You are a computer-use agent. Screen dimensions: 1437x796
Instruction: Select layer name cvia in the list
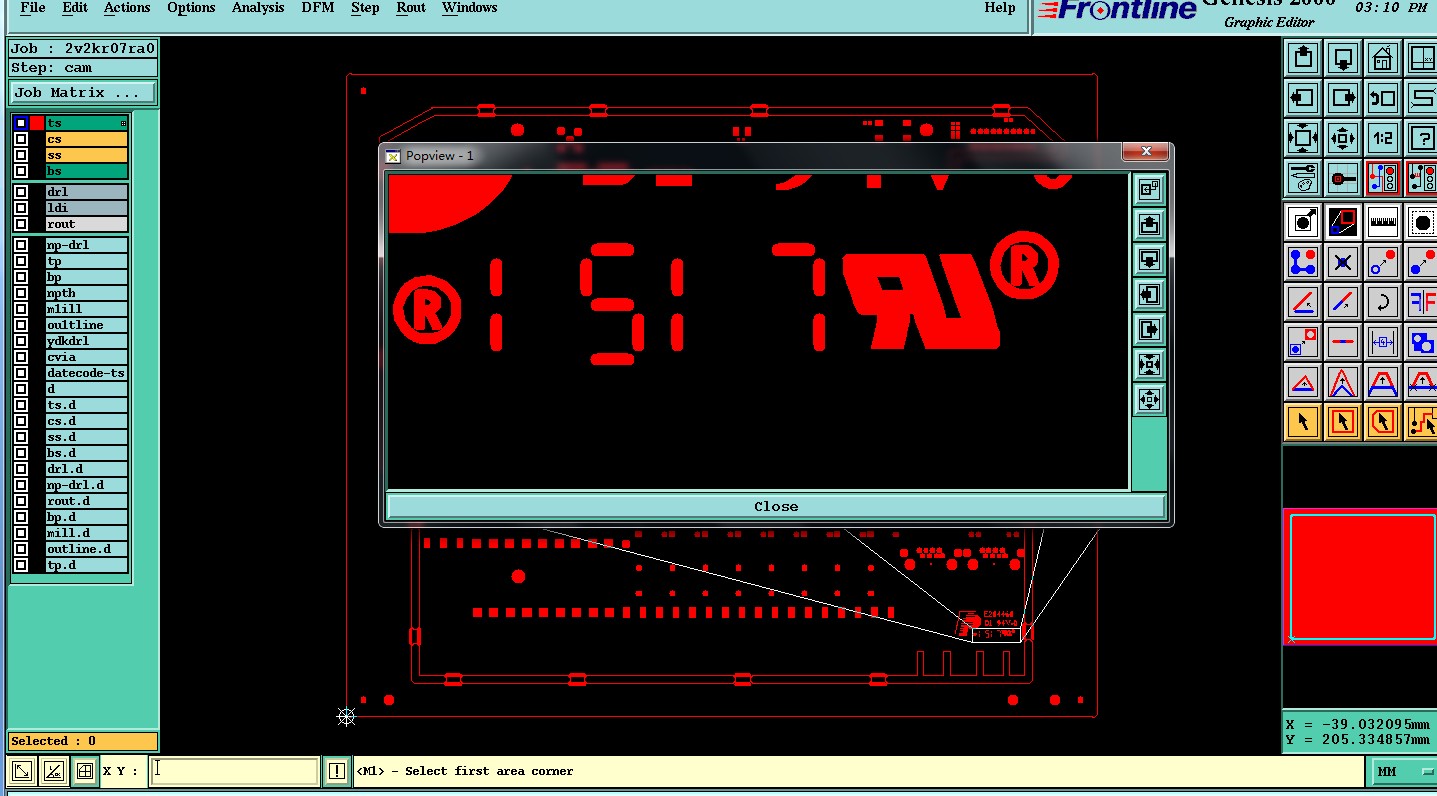tap(86, 357)
